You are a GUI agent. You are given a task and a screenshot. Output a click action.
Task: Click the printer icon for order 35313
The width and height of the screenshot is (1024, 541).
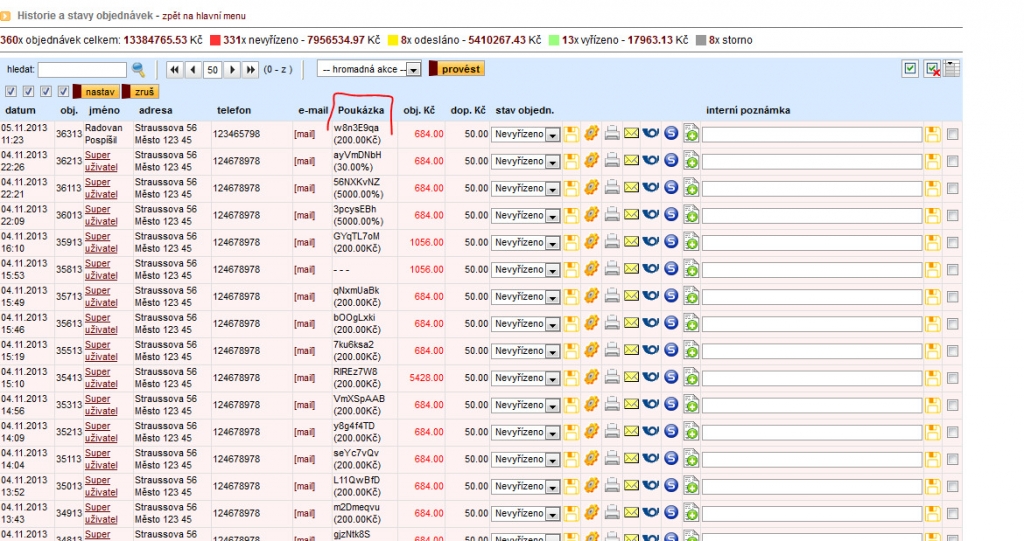point(612,404)
